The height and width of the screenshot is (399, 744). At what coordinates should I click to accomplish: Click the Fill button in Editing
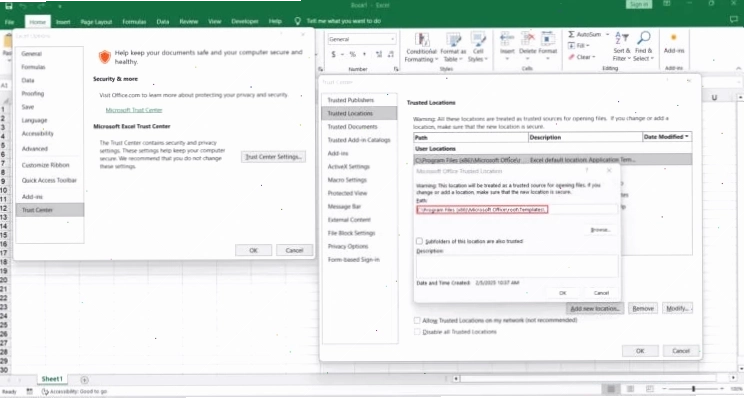coord(578,46)
